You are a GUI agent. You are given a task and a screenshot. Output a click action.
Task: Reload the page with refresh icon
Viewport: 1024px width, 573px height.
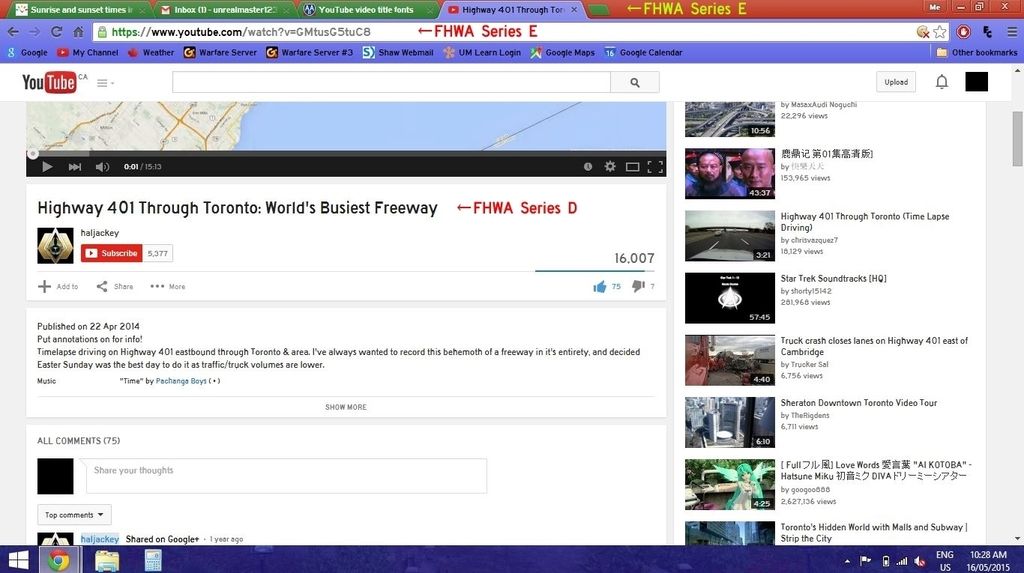57,31
